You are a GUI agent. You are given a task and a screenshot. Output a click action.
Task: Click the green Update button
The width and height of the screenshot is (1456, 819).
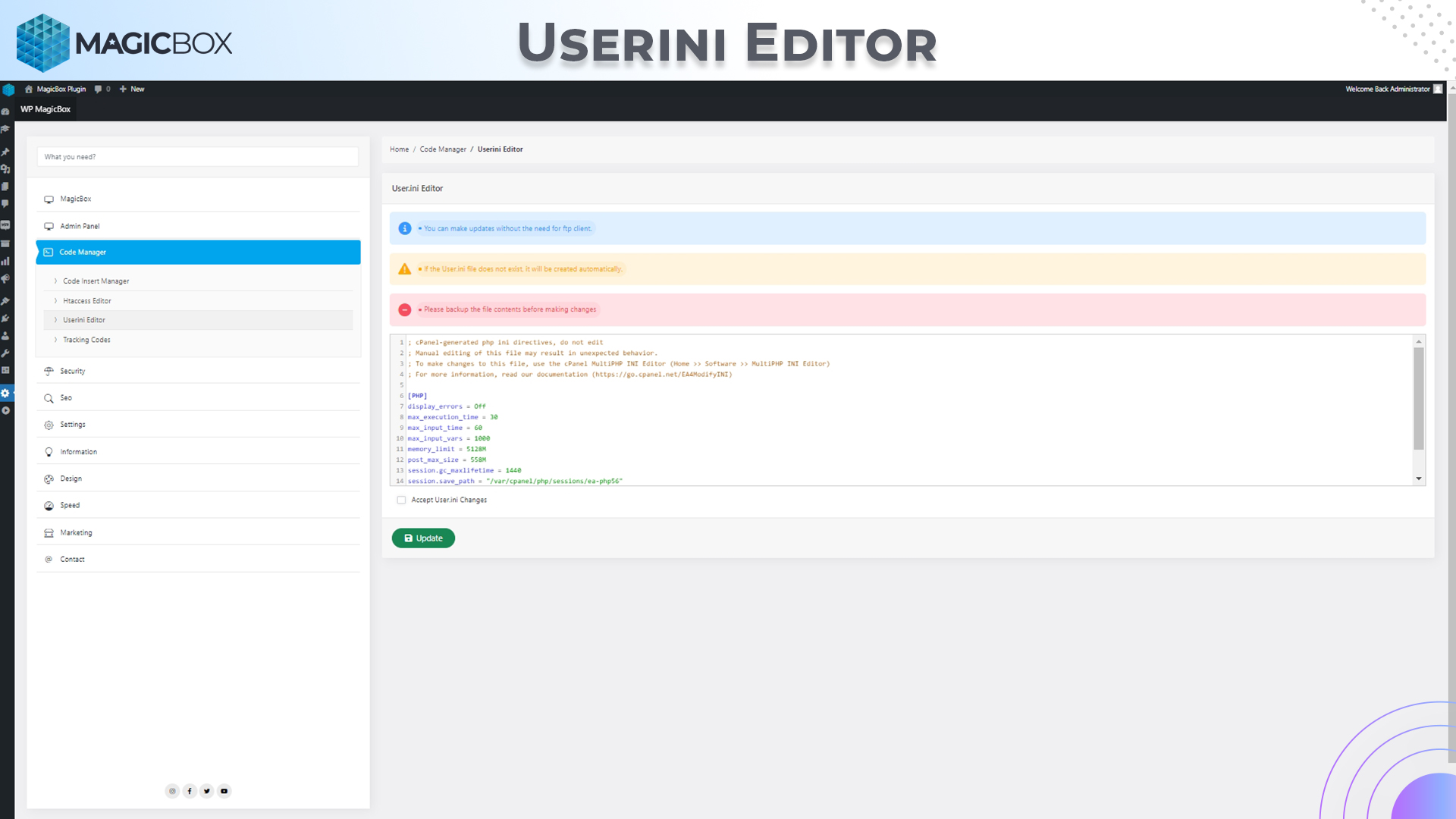(423, 538)
